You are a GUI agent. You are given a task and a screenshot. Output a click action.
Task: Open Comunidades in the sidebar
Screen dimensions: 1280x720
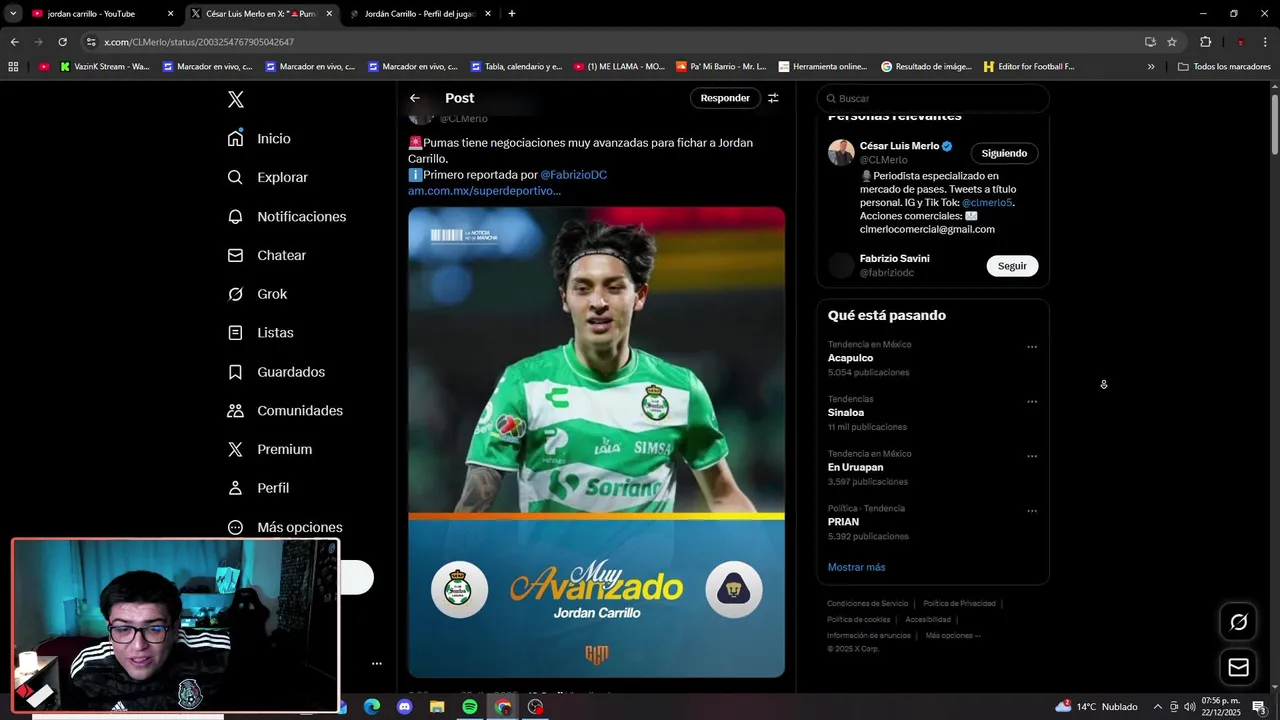(x=285, y=410)
